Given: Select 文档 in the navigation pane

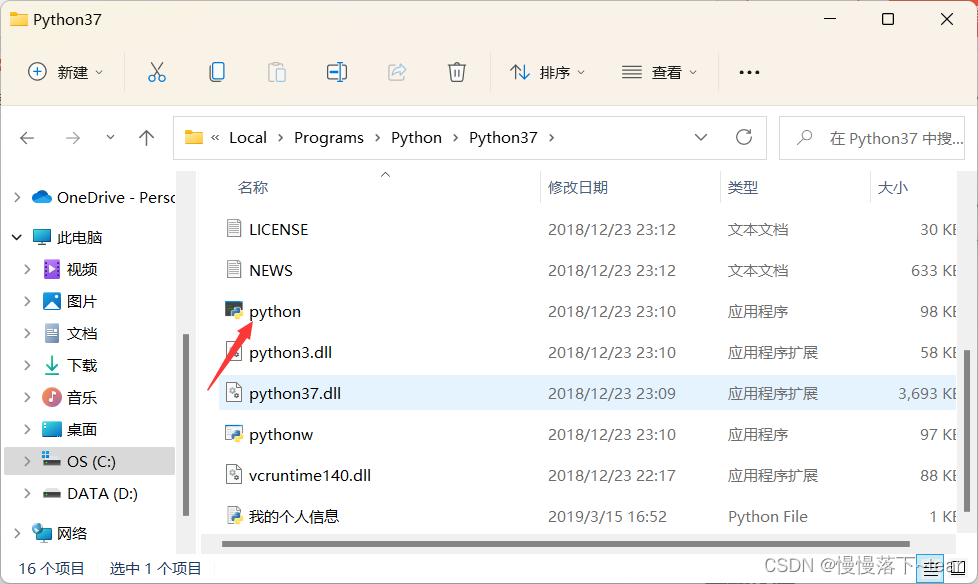Looking at the screenshot, I should (82, 333).
